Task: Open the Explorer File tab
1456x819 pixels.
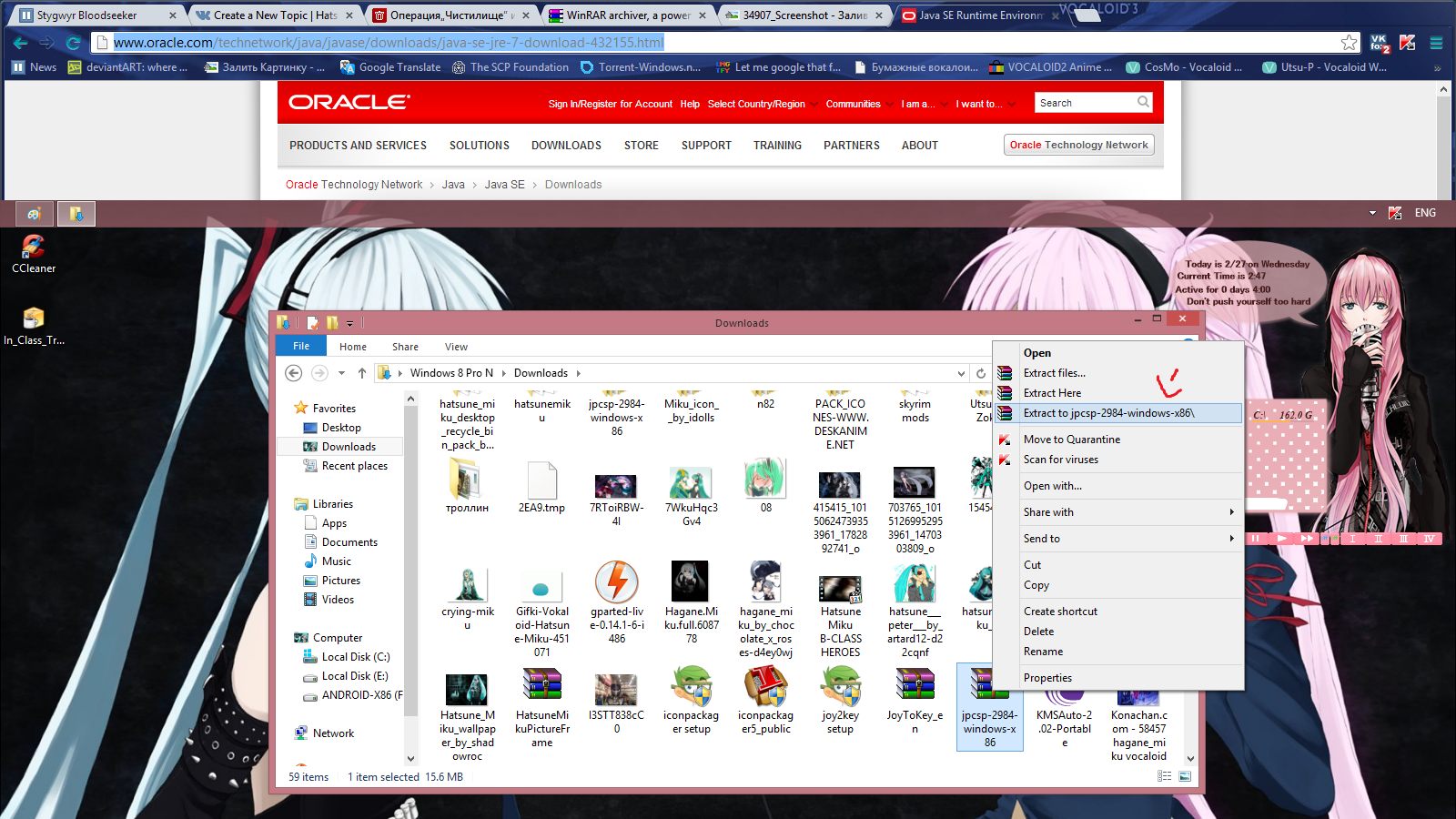Action: [x=301, y=346]
